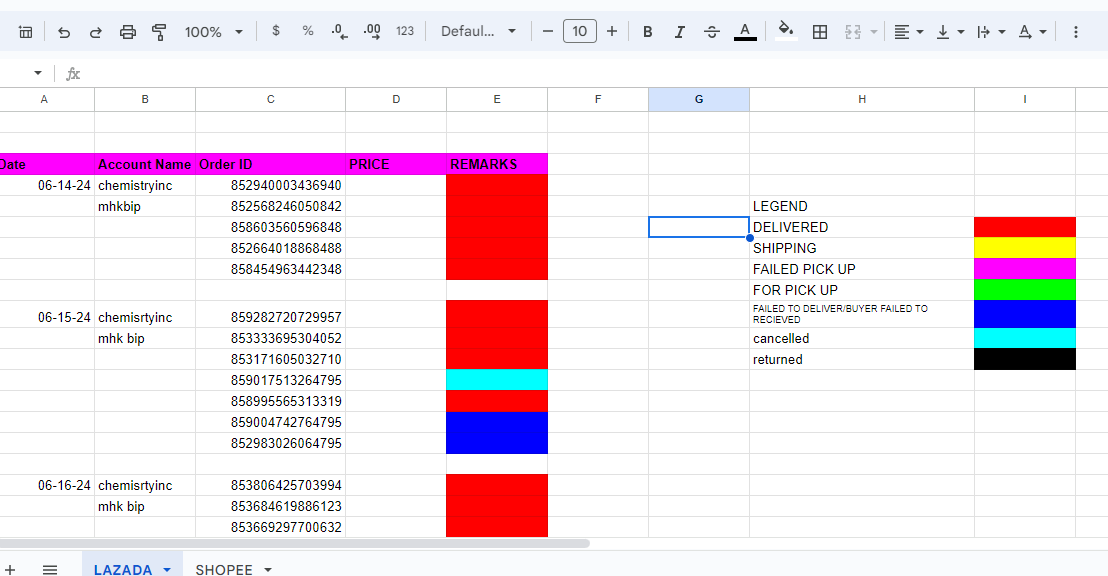This screenshot has width=1108, height=576.
Task: Select the FAILED PICK UP legend cell
Action: [x=862, y=269]
